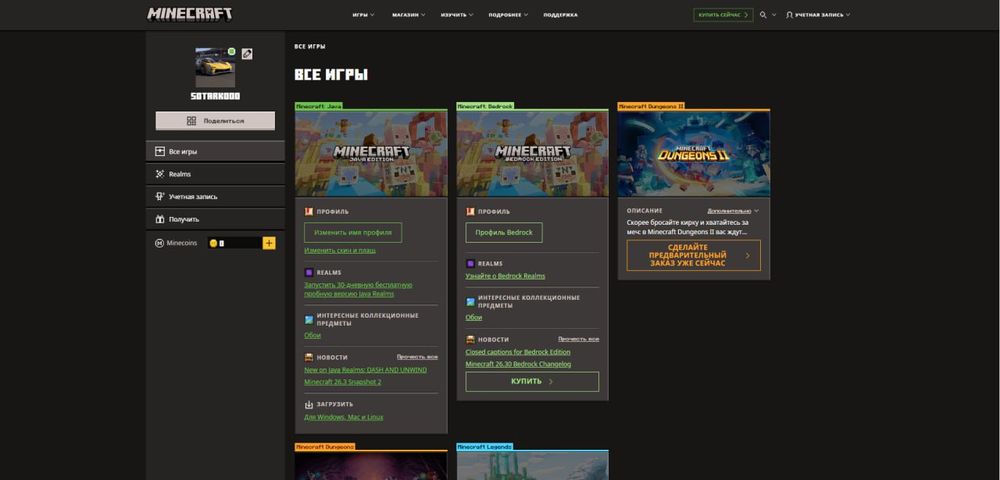Click the Все игры sidebar icon
Viewport: 1000px width, 480px height.
[x=160, y=152]
